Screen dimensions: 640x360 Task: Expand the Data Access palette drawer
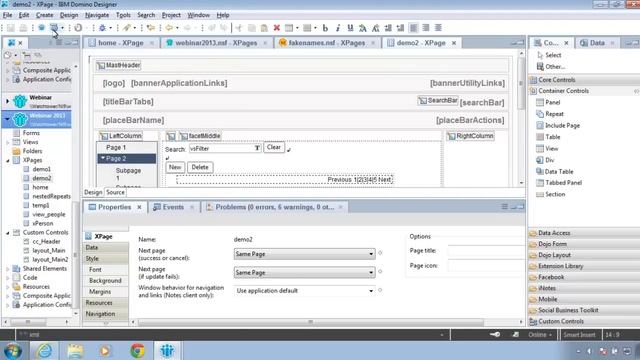coord(584,233)
